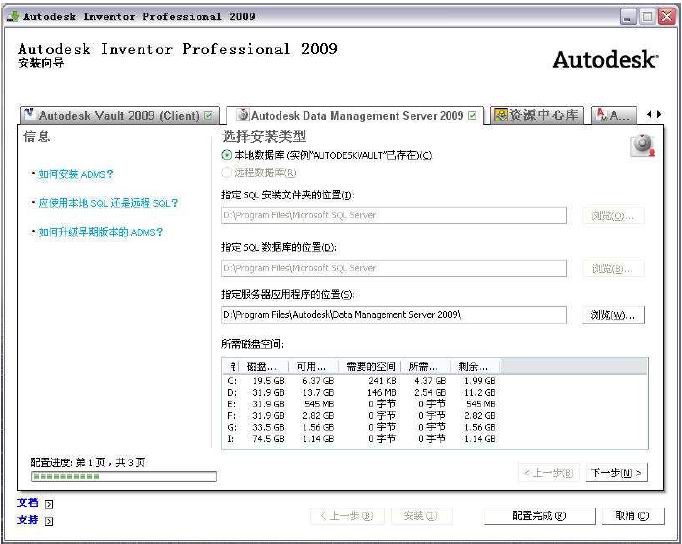Open 如何升级早期版本的 ADMS? link
The height and width of the screenshot is (544, 682).
(100, 232)
